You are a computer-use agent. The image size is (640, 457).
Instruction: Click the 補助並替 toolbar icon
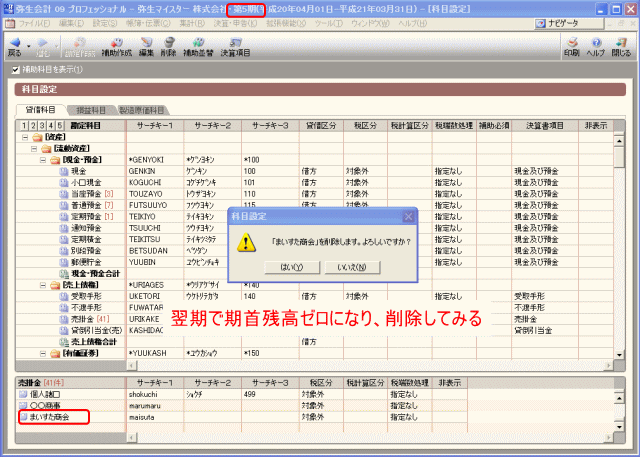pyautogui.click(x=198, y=47)
